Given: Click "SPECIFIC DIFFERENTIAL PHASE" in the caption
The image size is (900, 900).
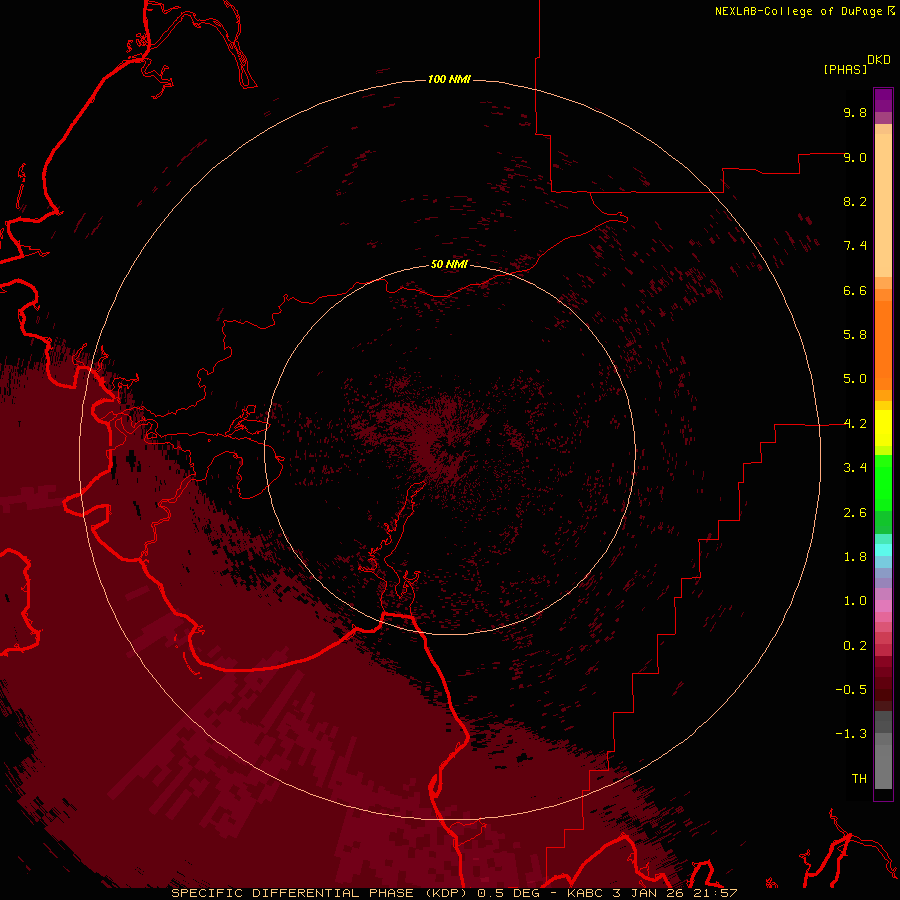Looking at the screenshot, I should pyautogui.click(x=292, y=893).
